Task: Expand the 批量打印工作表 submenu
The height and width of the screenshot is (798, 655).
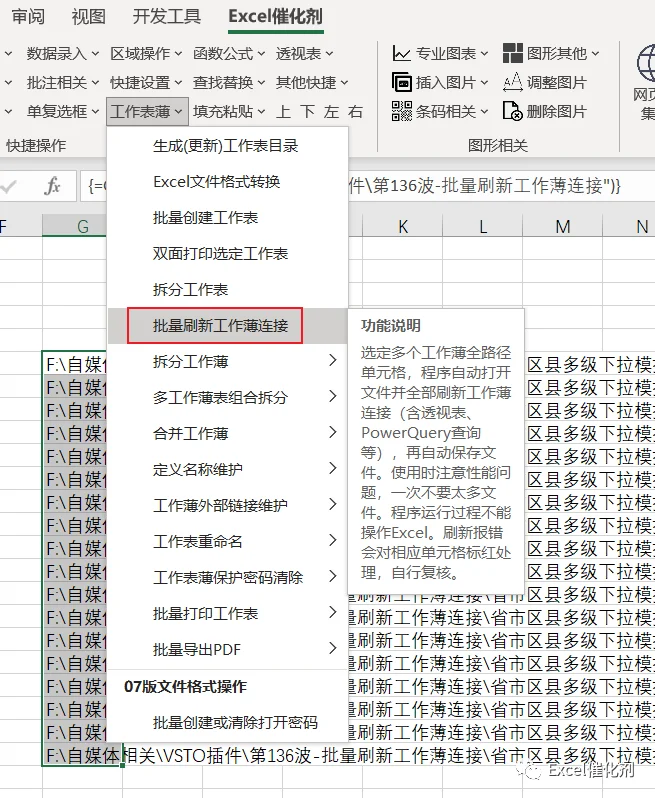Action: pos(227,613)
